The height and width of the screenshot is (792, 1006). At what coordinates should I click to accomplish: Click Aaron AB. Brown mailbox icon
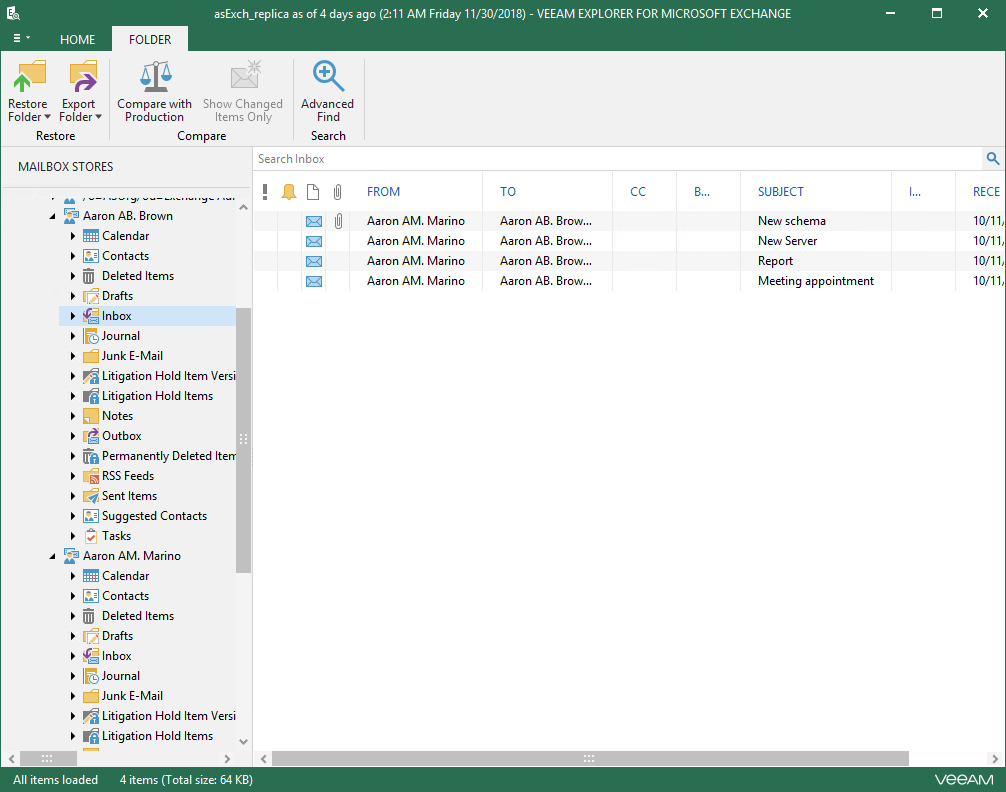[x=71, y=216]
